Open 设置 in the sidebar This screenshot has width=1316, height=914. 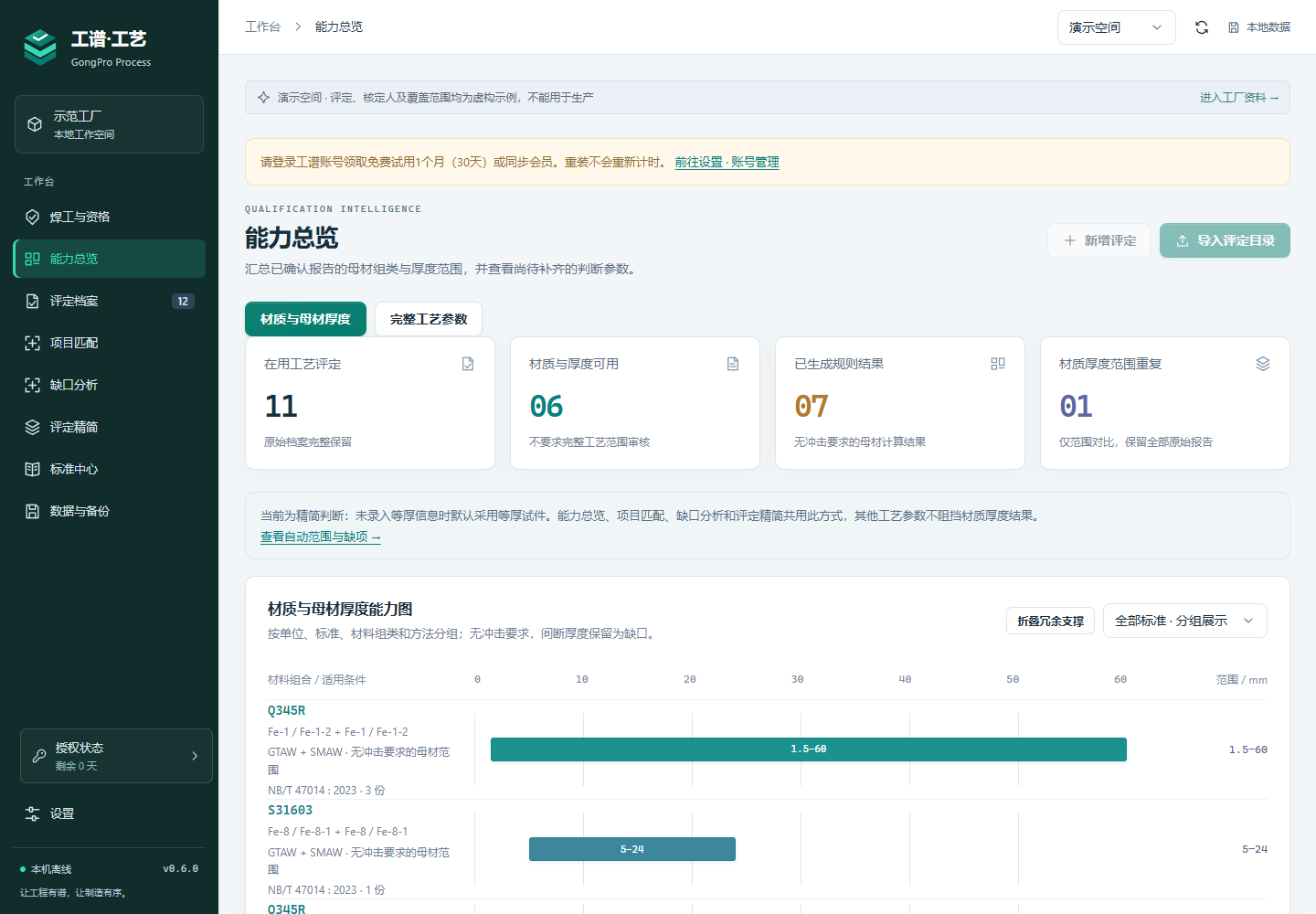(110, 813)
